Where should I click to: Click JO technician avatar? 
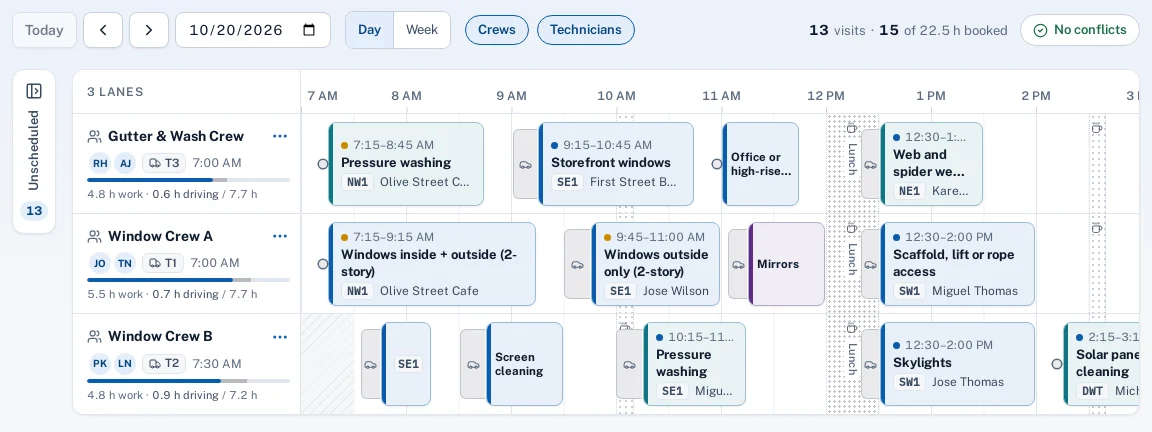click(100, 263)
